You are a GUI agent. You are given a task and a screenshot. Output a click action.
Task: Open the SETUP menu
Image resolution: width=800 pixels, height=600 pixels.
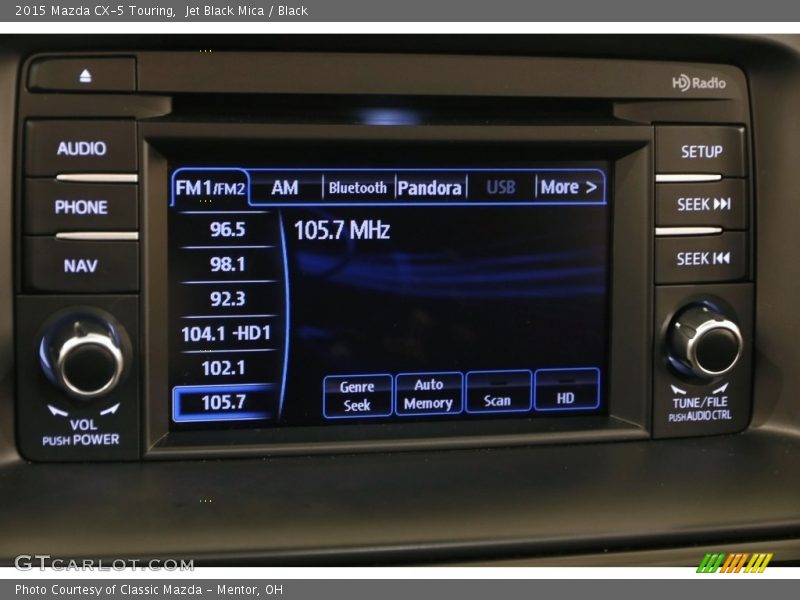click(x=701, y=152)
